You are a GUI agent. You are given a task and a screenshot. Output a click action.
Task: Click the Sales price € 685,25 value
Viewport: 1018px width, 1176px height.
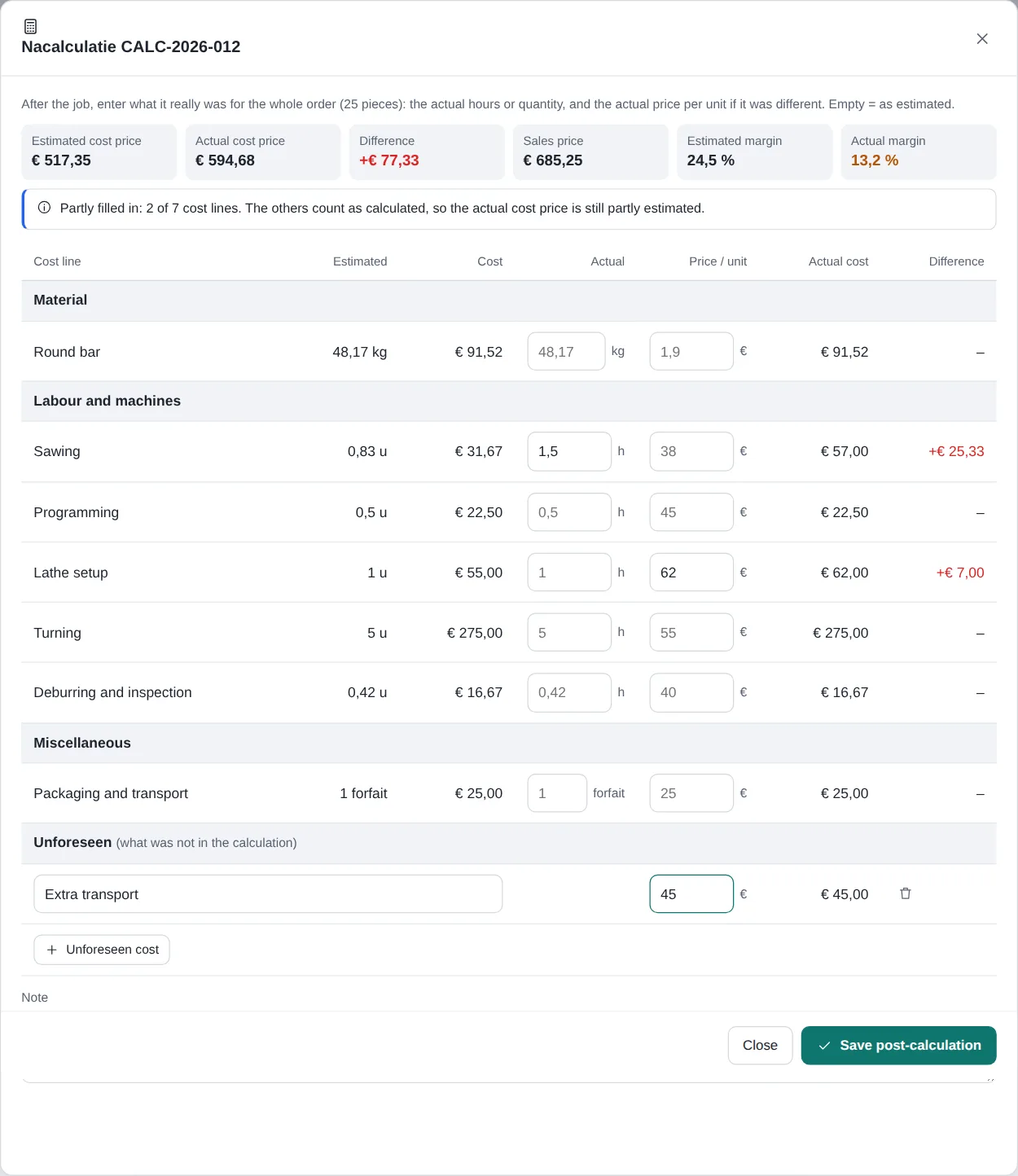point(553,160)
